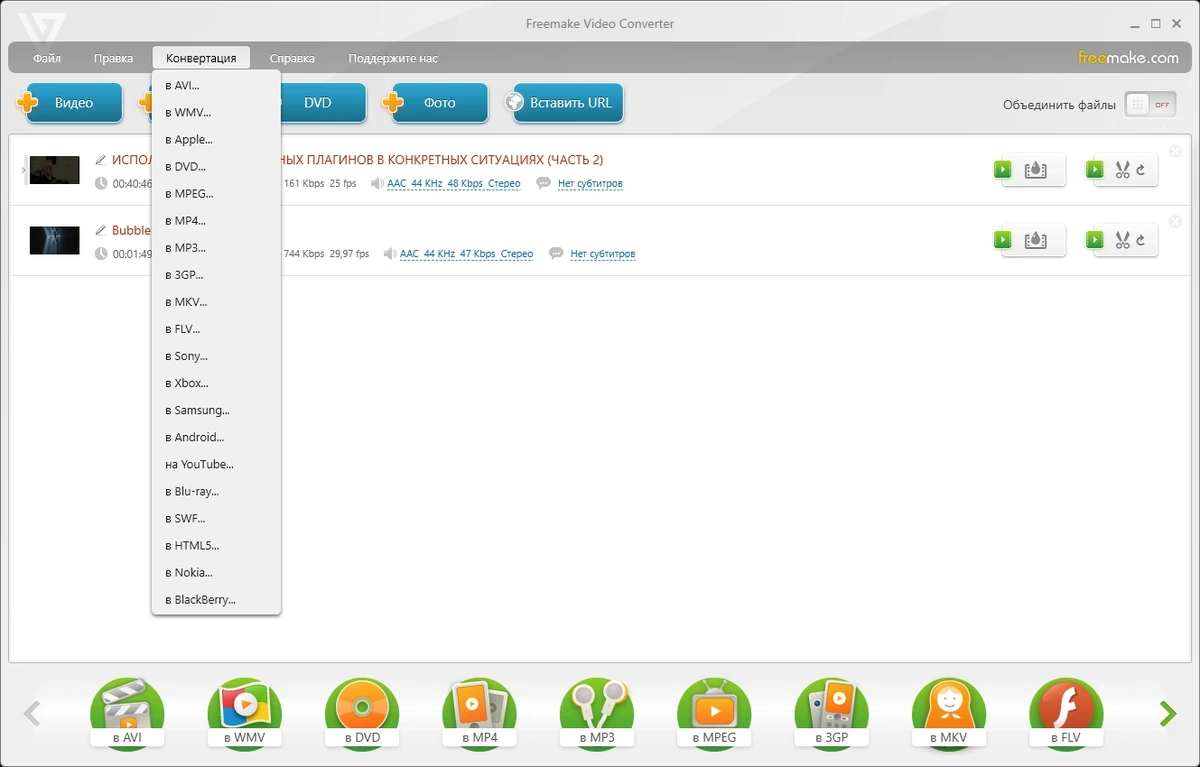
Task: Open the AAC 44 KHz 47 Kbps audio selector
Action: click(x=466, y=254)
